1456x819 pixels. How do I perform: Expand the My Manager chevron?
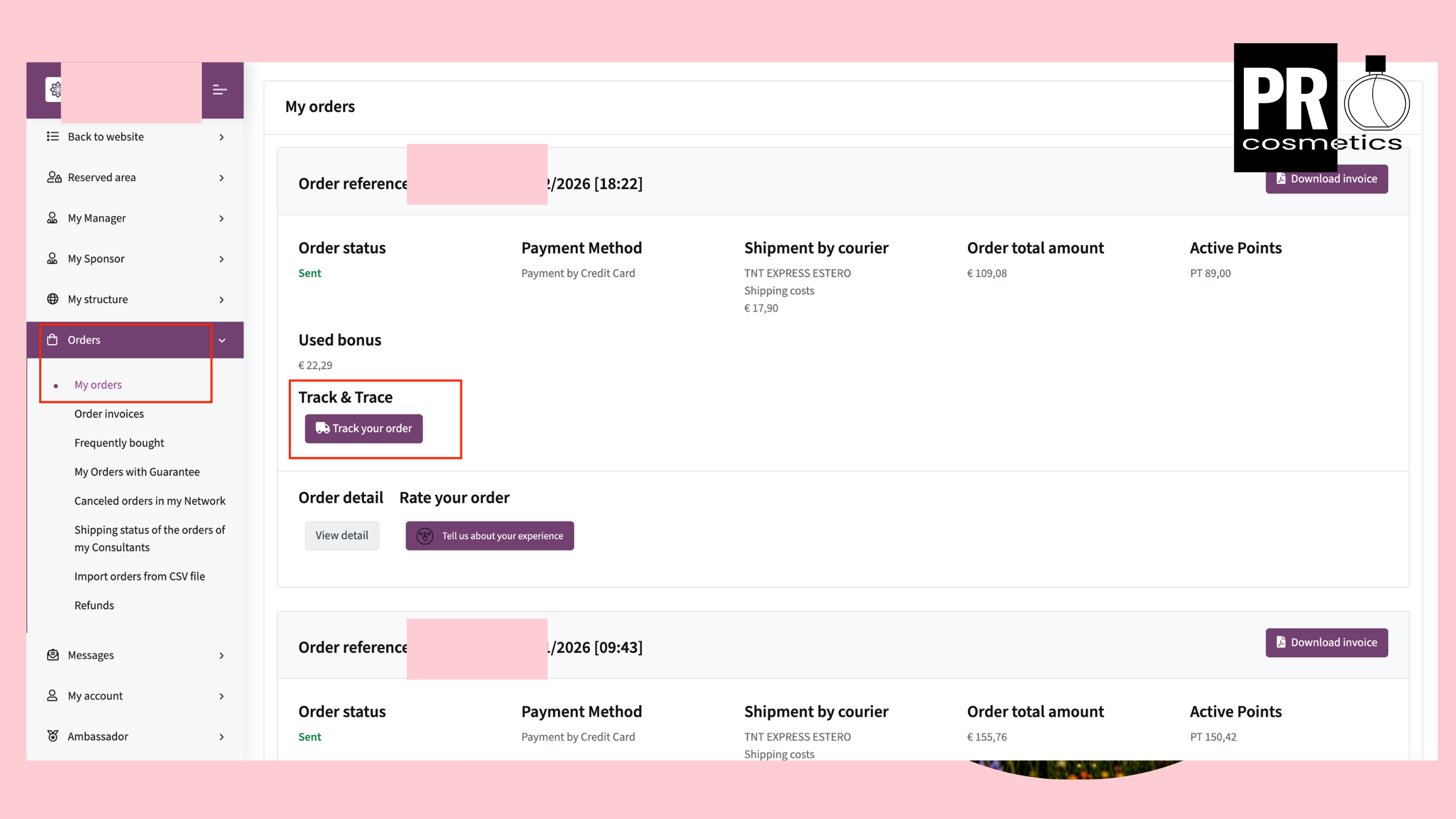click(x=222, y=218)
